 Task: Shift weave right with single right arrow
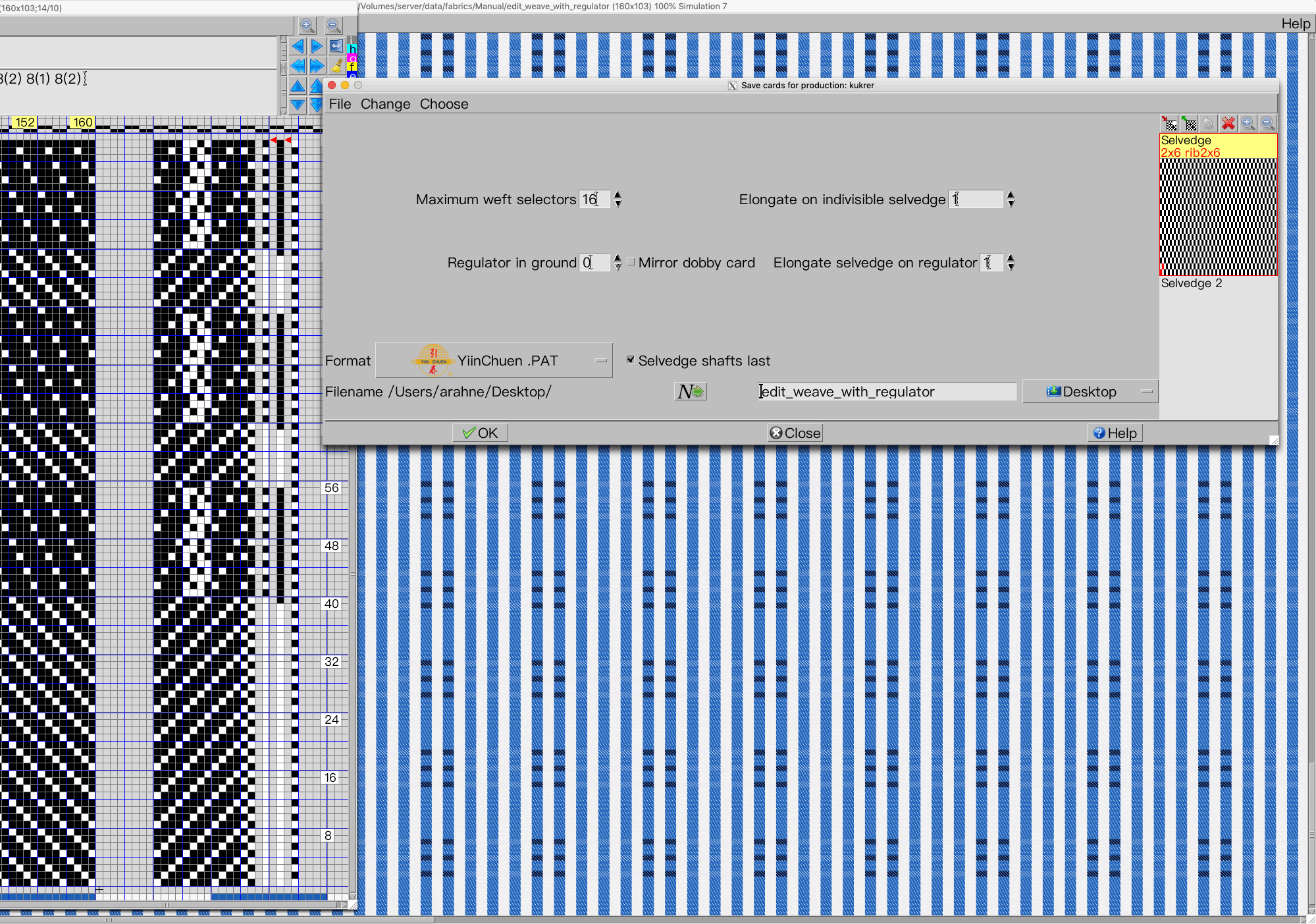click(x=317, y=46)
